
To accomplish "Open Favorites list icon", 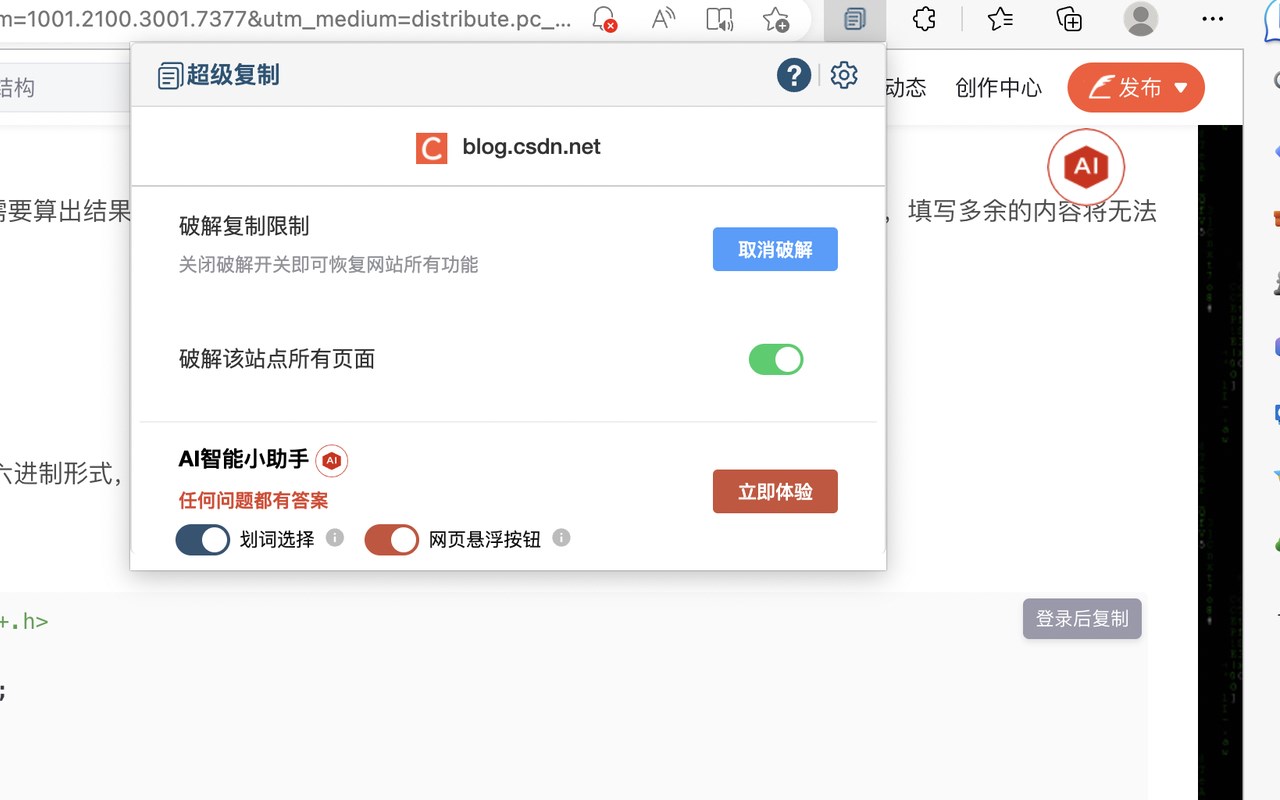I will pyautogui.click(x=1000, y=19).
